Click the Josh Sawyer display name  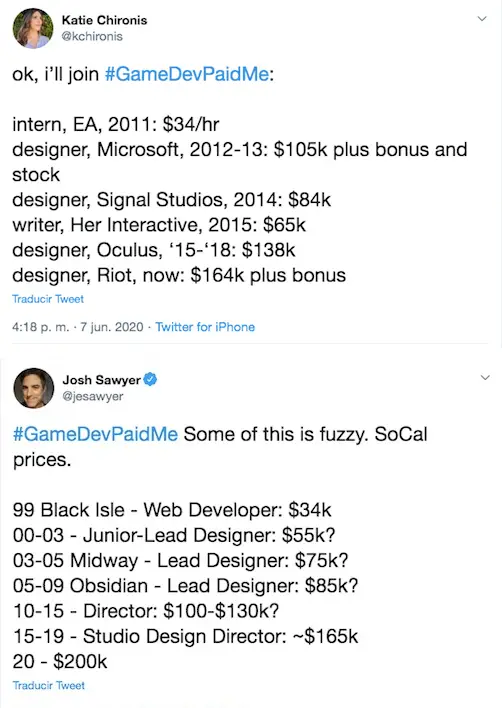click(102, 380)
